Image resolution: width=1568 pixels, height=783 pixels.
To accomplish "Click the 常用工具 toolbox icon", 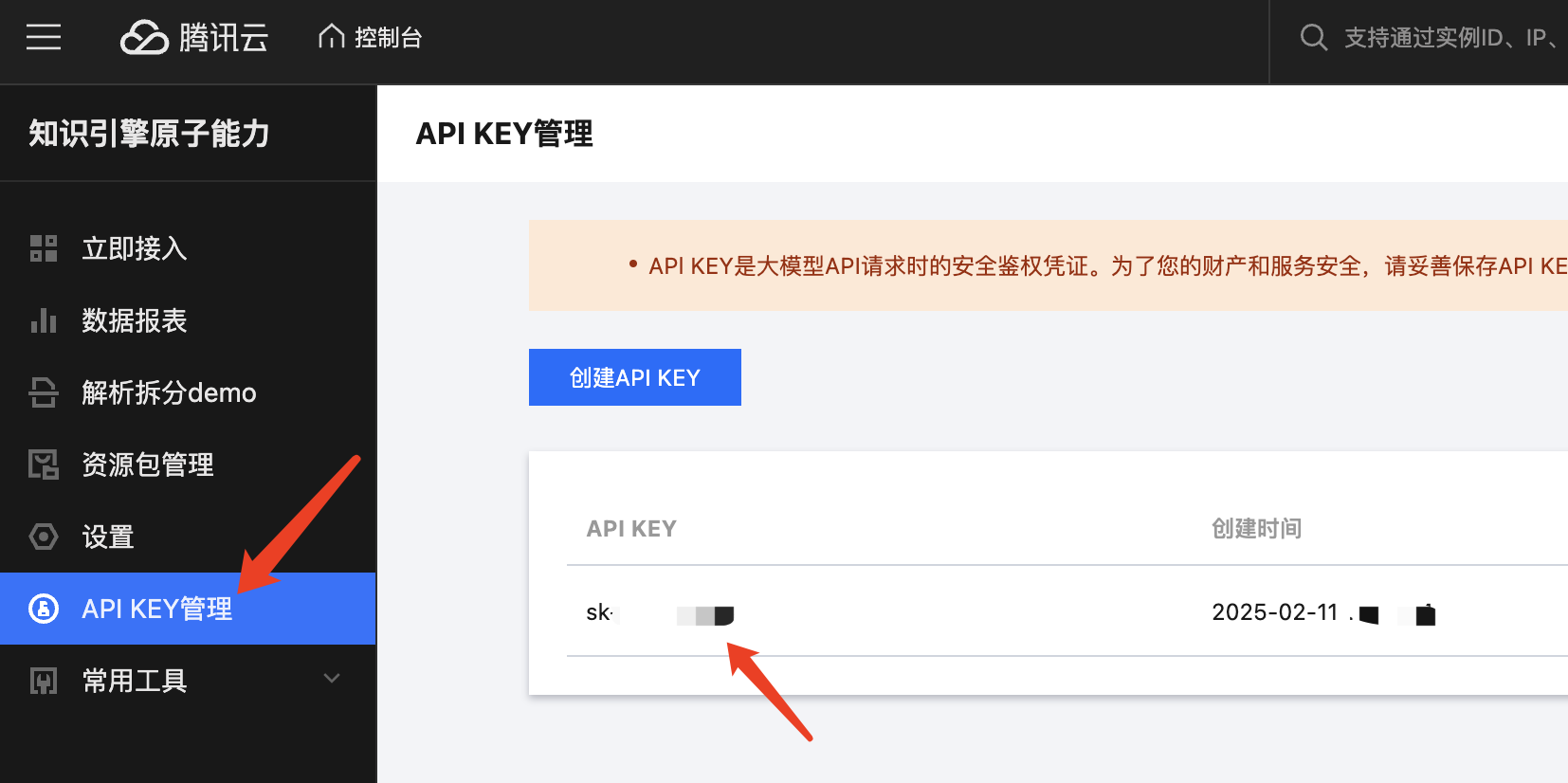I will point(44,681).
